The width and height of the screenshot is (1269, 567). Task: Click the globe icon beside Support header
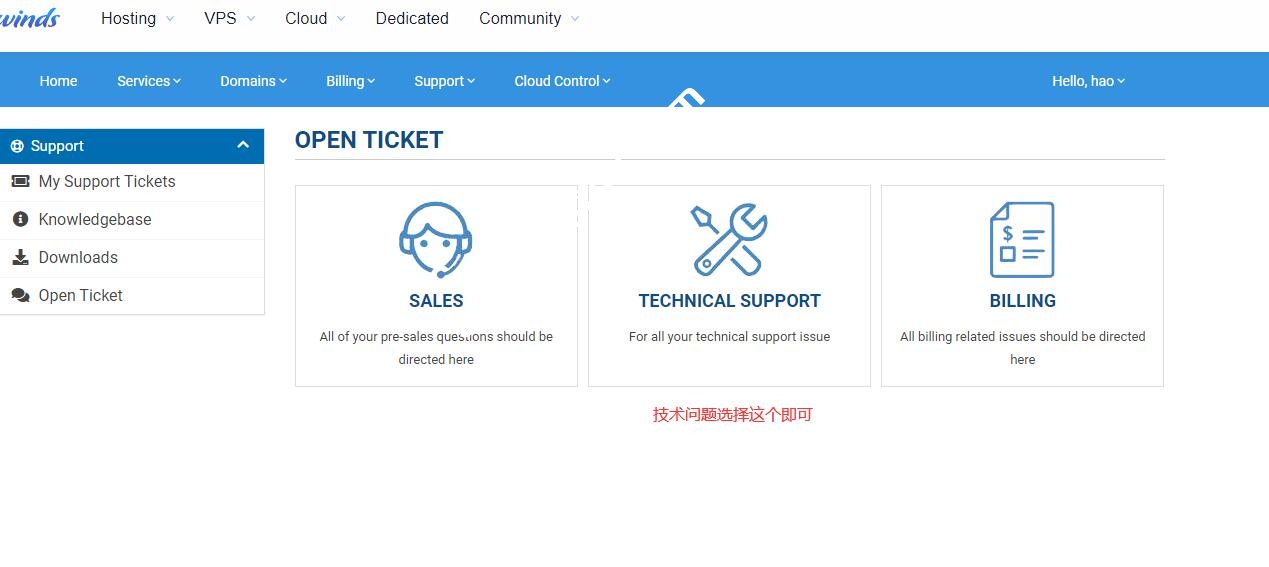[17, 146]
